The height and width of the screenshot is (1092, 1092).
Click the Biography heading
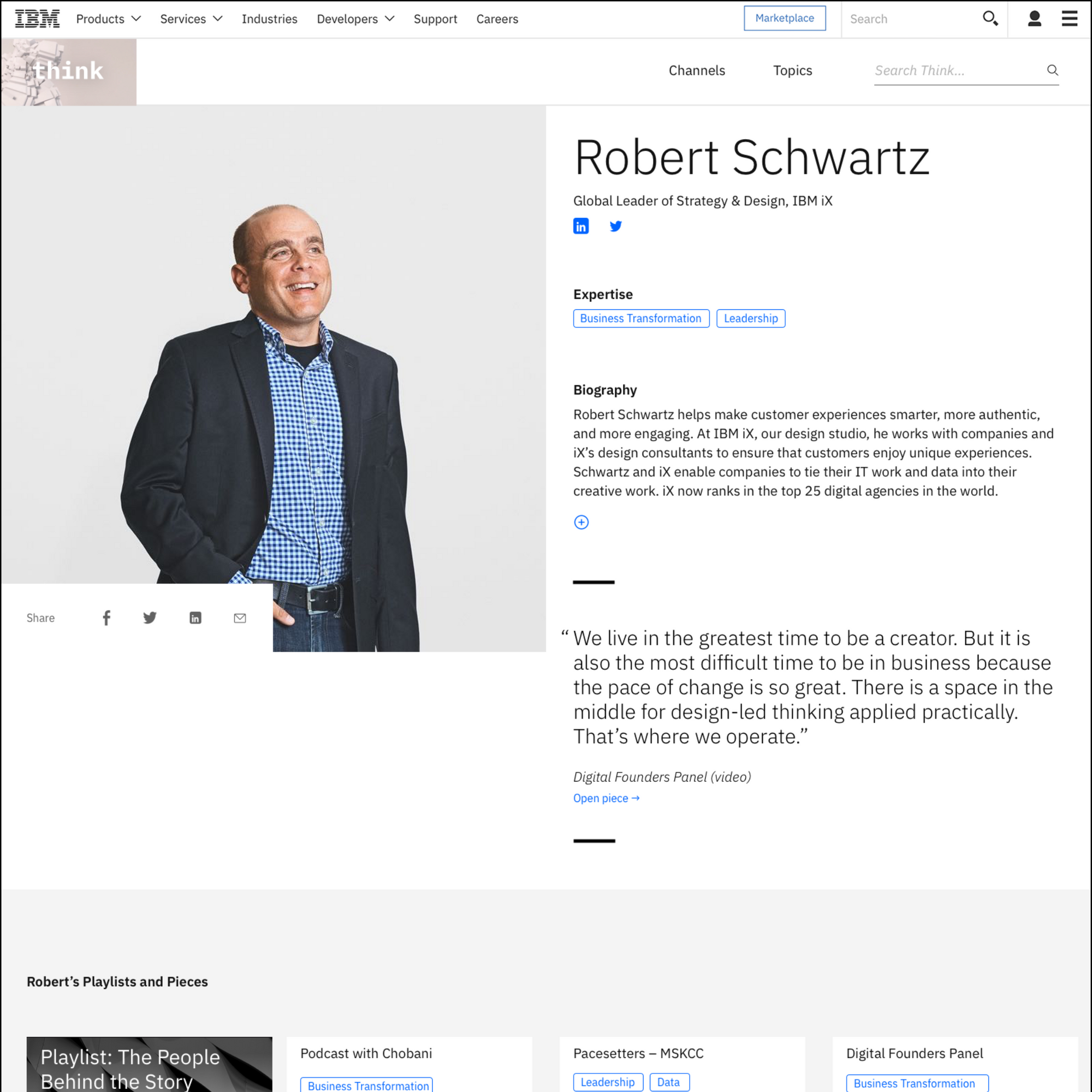point(605,390)
